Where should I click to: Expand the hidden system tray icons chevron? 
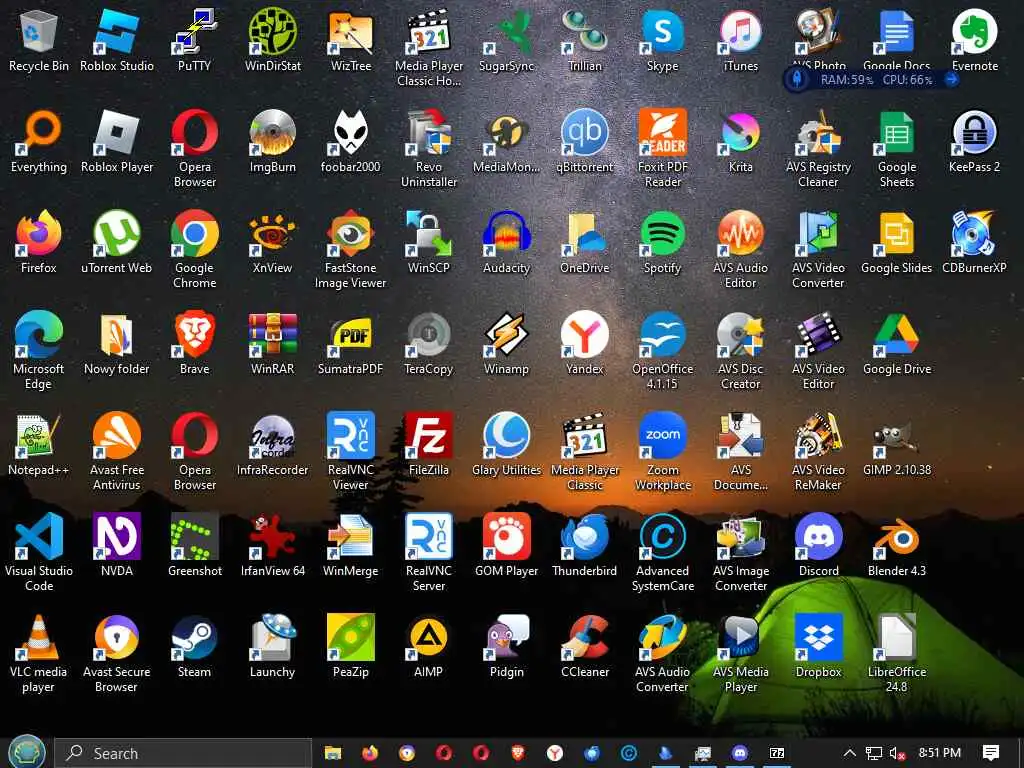pyautogui.click(x=849, y=753)
